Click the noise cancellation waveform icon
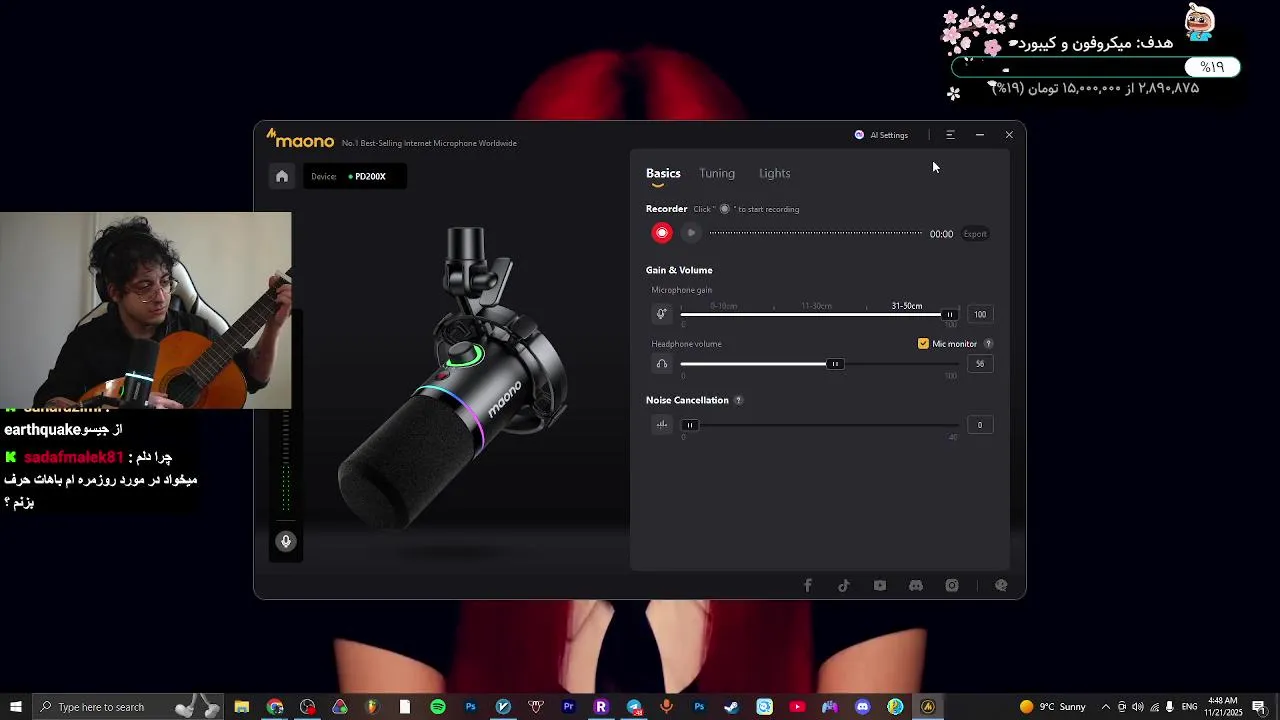The width and height of the screenshot is (1280, 720). tap(661, 425)
